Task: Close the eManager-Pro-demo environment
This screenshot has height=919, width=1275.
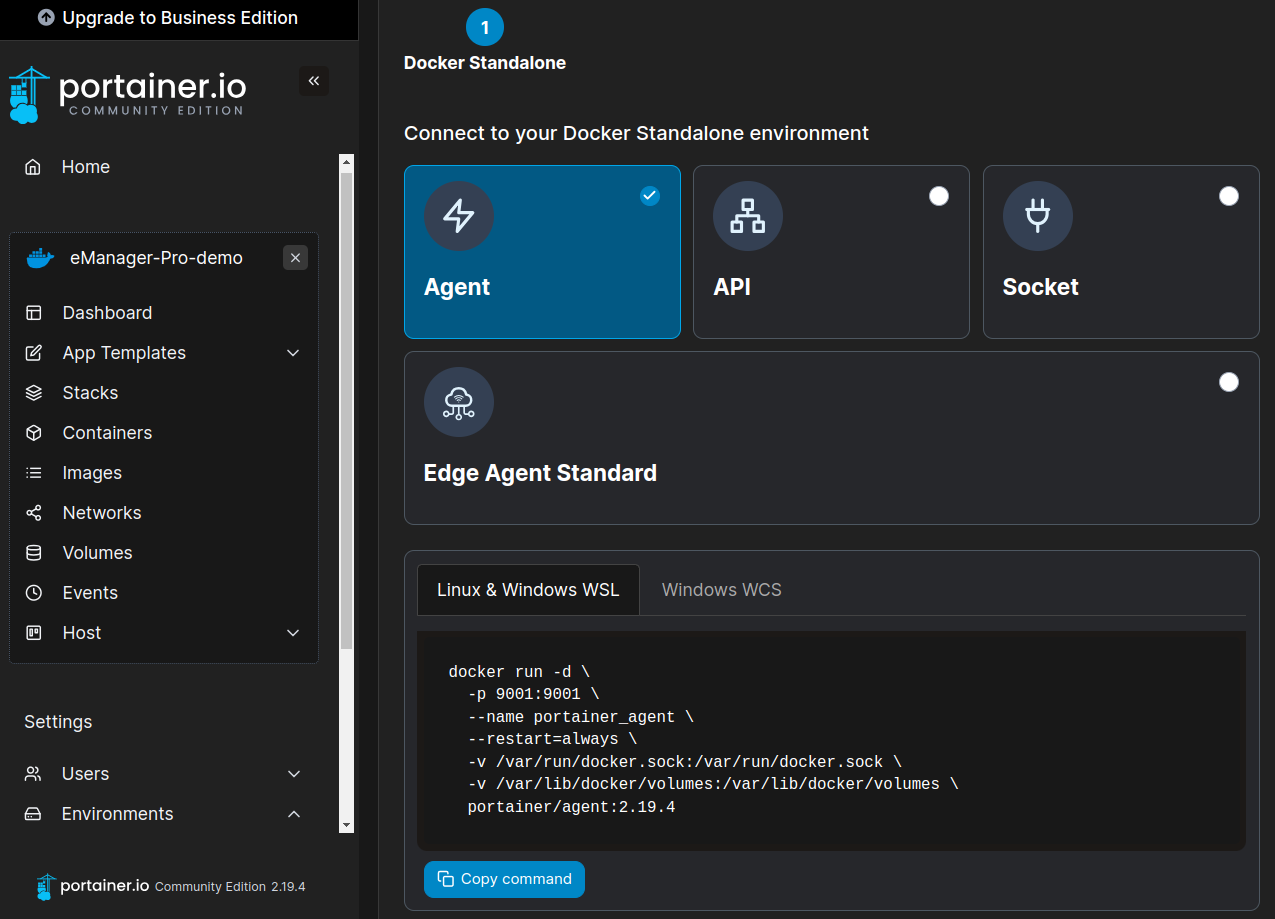Action: coord(295,258)
